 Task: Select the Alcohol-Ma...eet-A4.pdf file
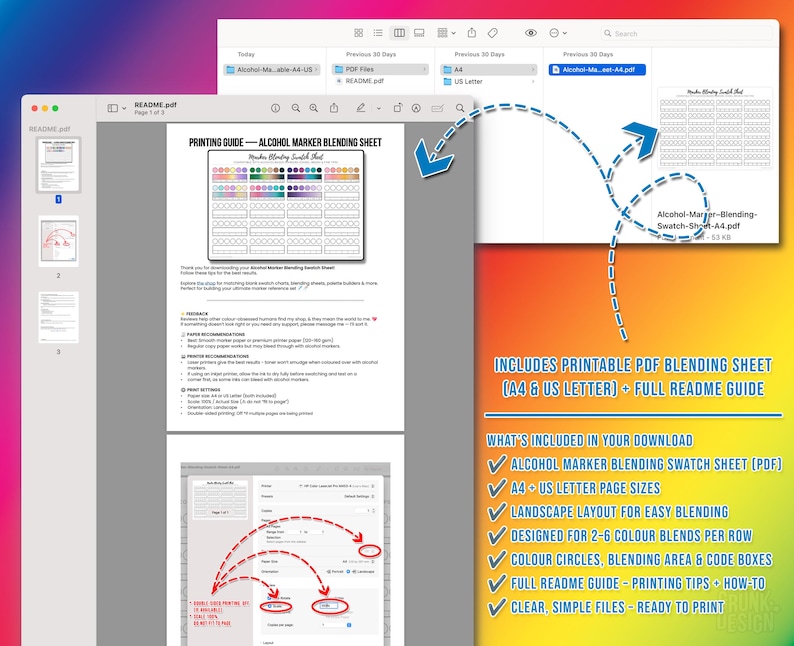tap(597, 69)
